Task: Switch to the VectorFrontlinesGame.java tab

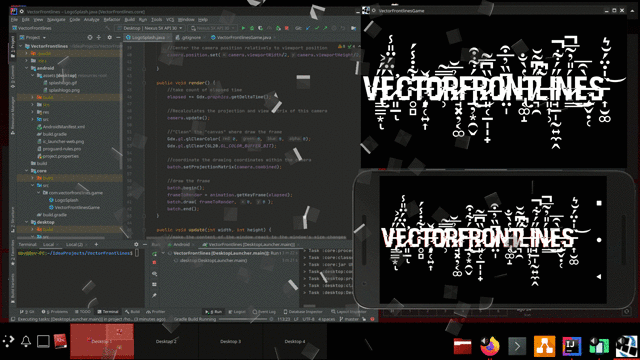Action: coord(244,38)
